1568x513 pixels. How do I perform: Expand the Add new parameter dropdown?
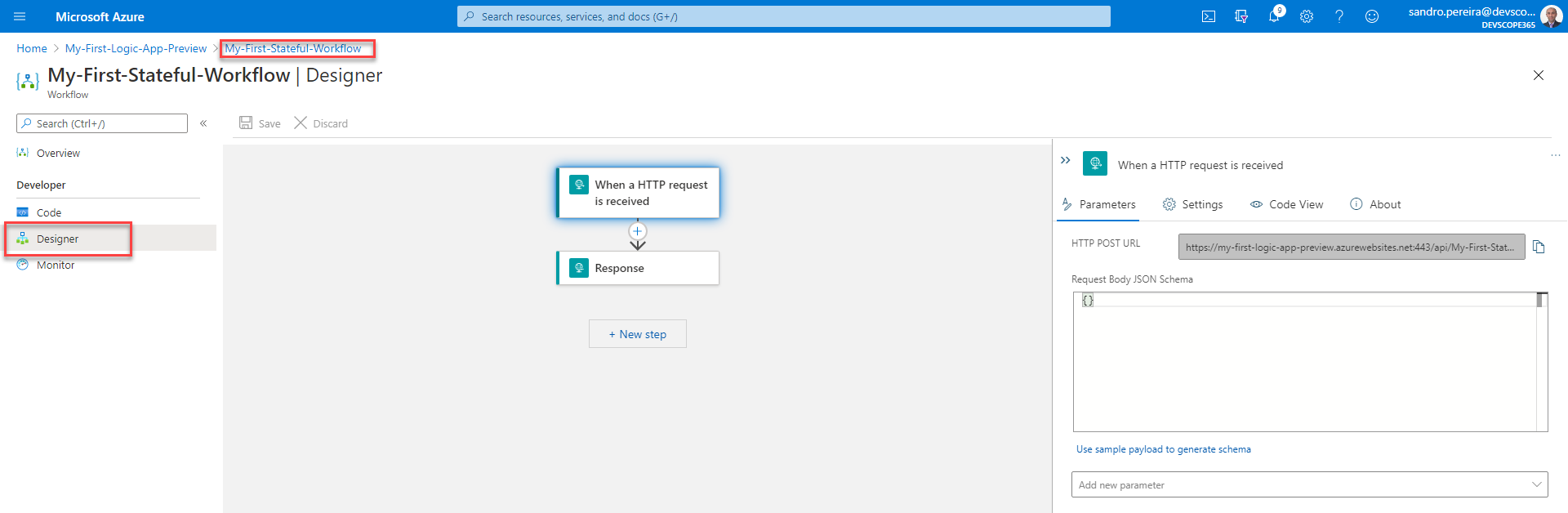tap(1309, 484)
